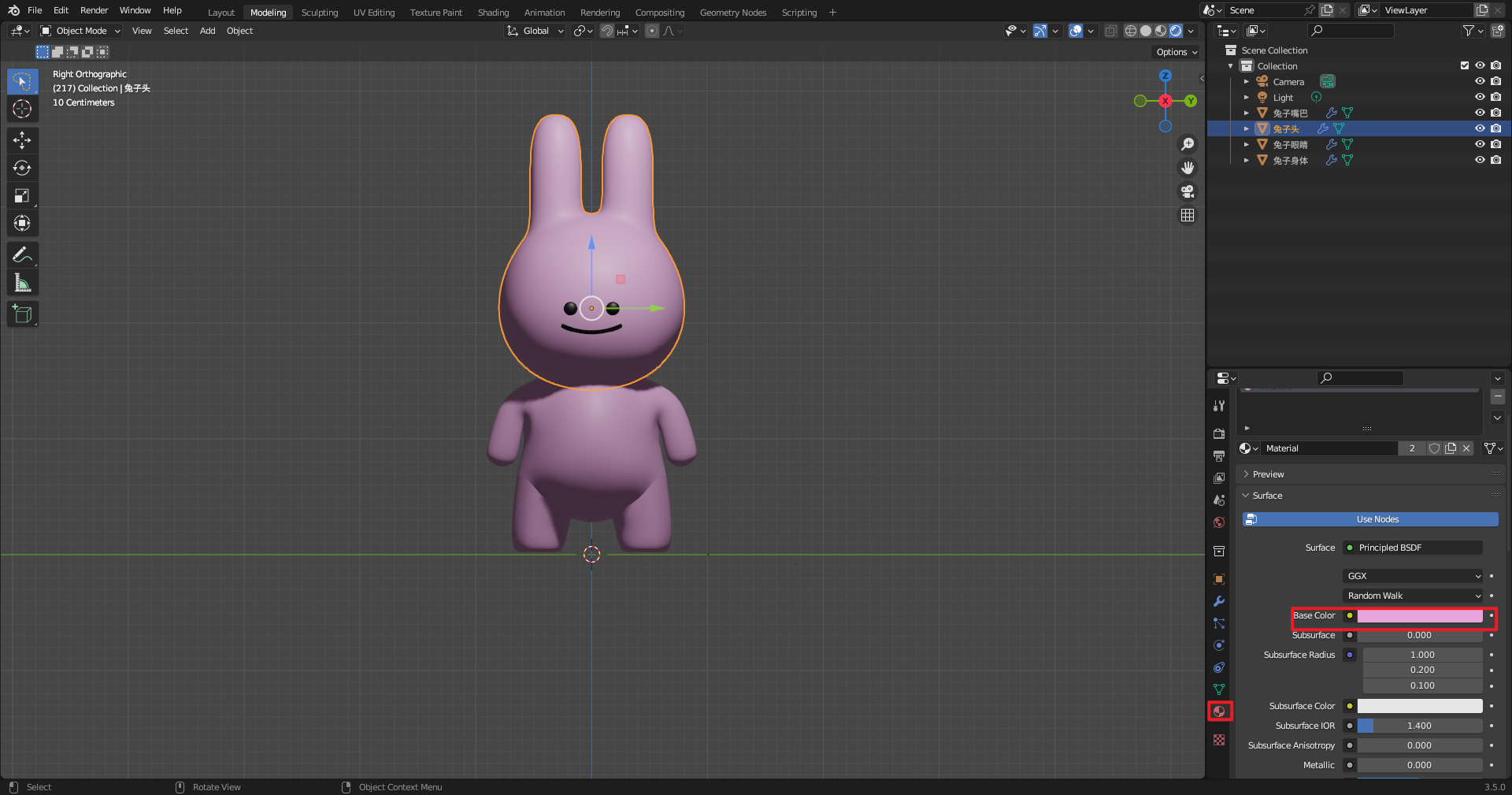Open the outliner filter dropdown
The height and width of the screenshot is (795, 1512).
click(1473, 31)
